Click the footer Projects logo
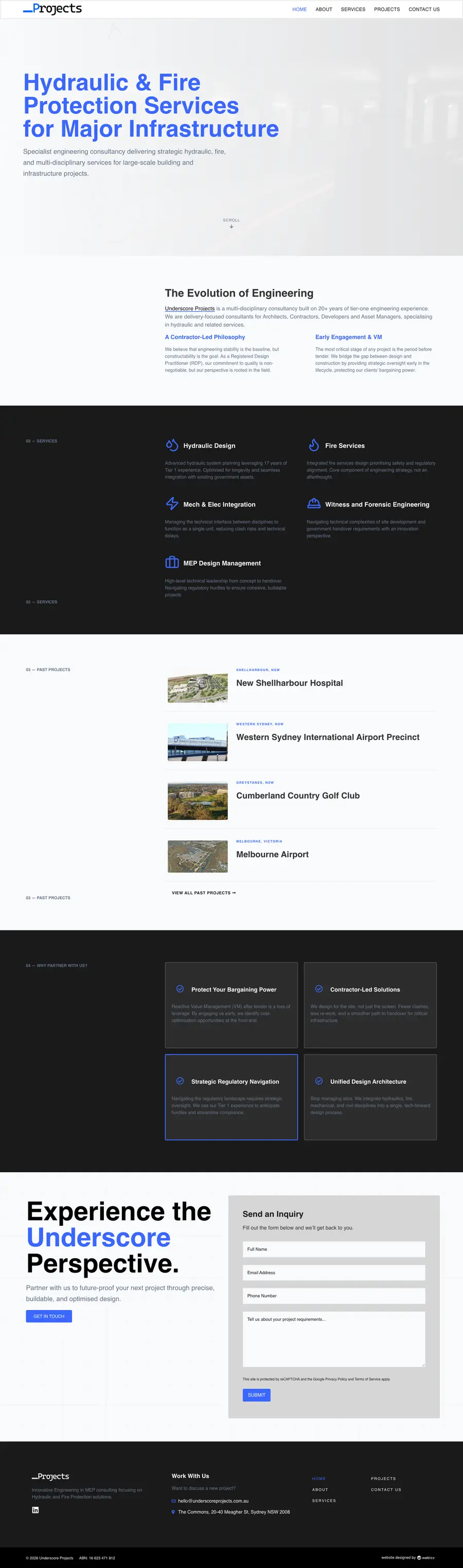The height and width of the screenshot is (1568, 463). [x=50, y=1476]
